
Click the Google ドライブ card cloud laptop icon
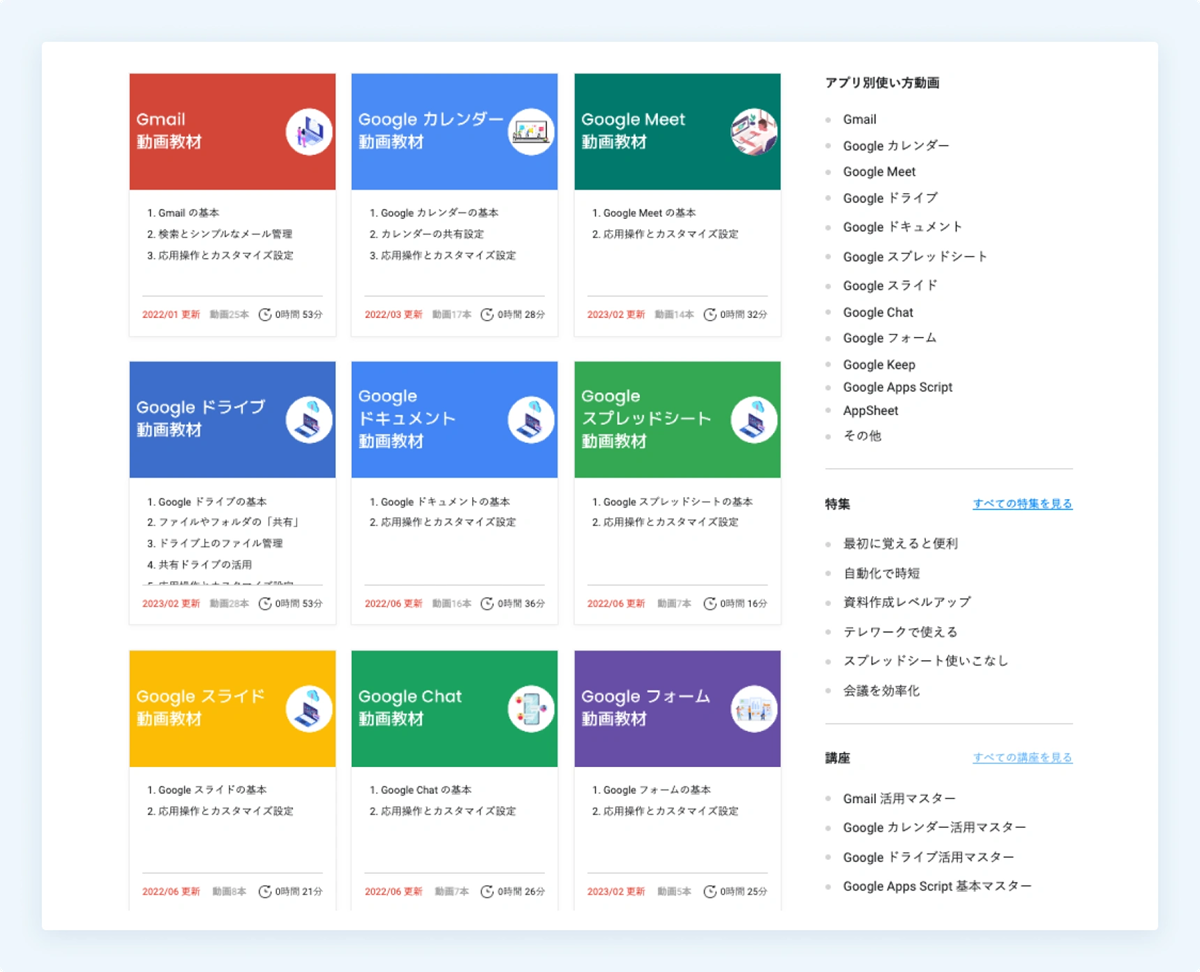308,419
